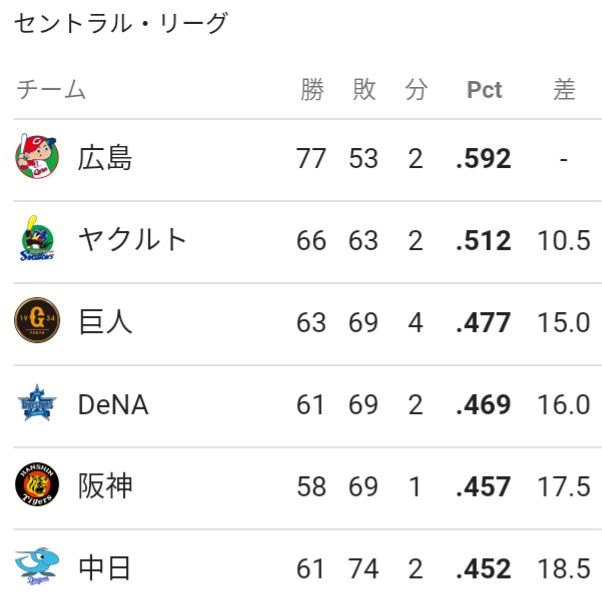Click the Hanshin Tigers logo
The height and width of the screenshot is (603, 602).
click(37, 484)
